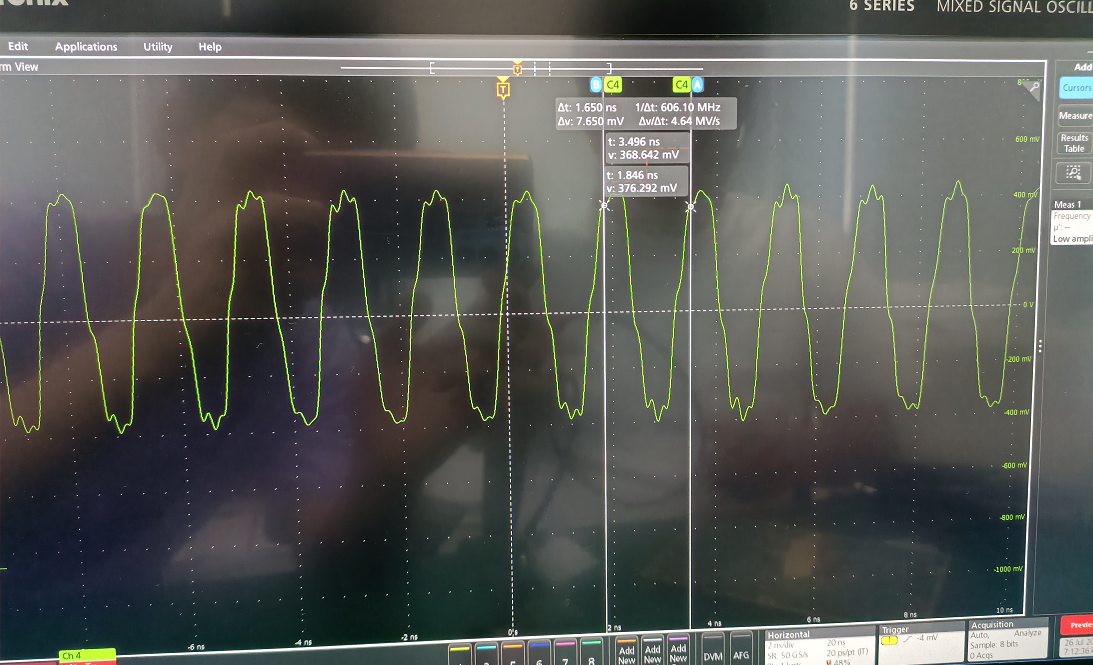Click the Cursors button

tap(1076, 88)
